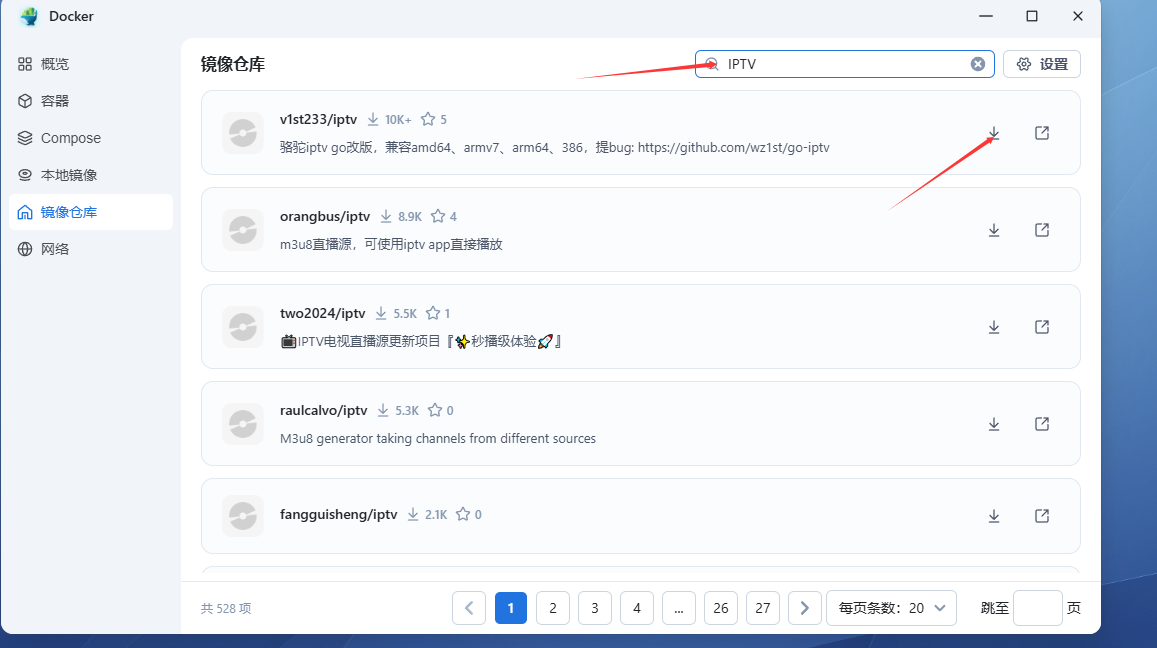
Task: Download the orangbus/iptv image
Action: tap(994, 230)
